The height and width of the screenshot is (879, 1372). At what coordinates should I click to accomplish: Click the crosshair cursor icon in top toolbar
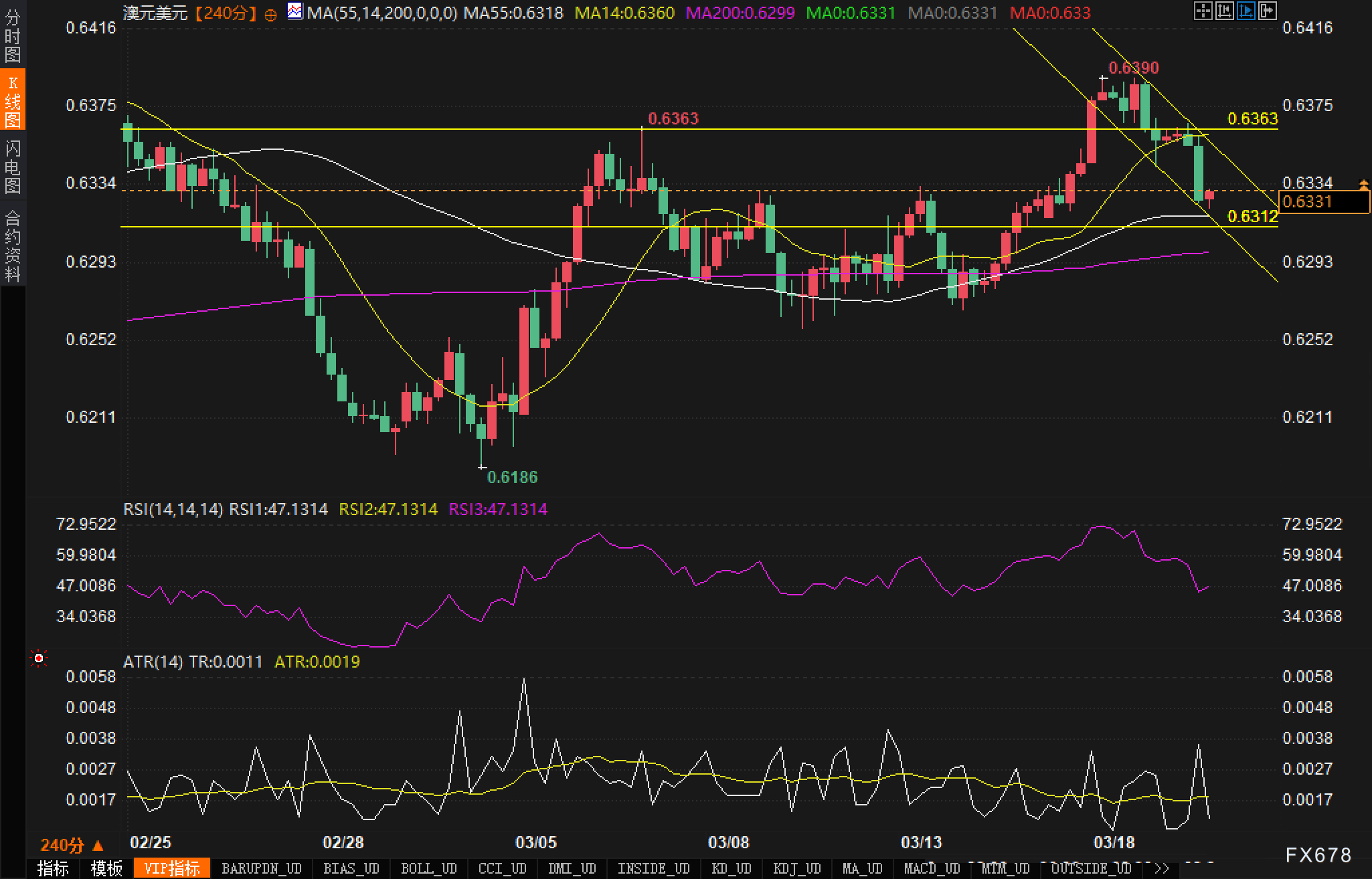click(x=1203, y=11)
